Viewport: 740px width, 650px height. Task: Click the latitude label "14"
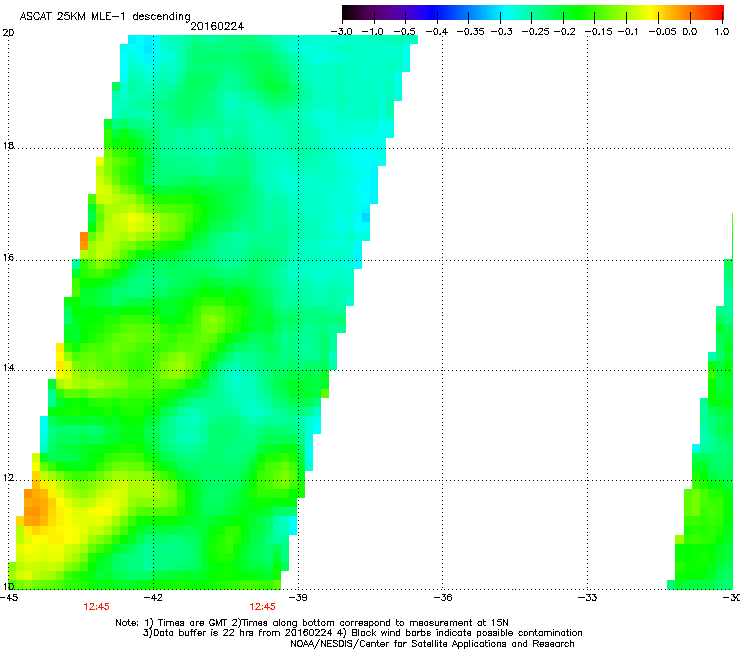click(8, 368)
